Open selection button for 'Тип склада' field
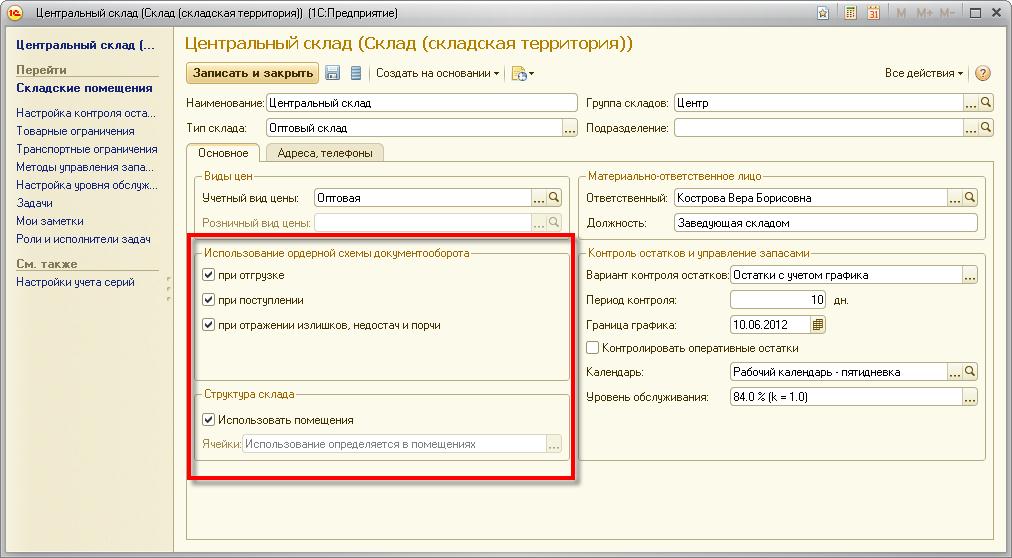 click(570, 128)
